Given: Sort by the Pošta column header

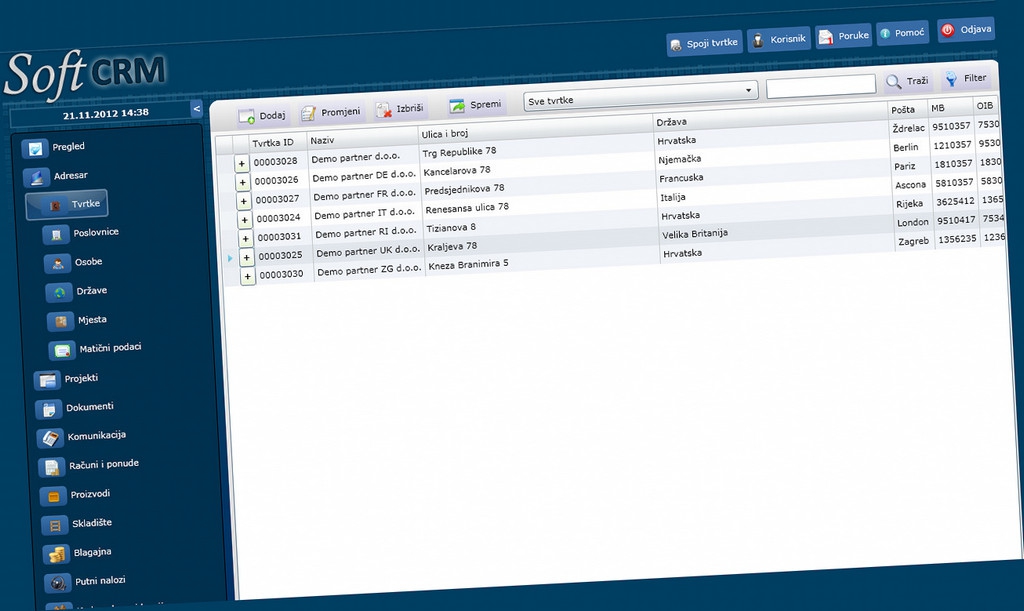Looking at the screenshot, I should [x=907, y=110].
